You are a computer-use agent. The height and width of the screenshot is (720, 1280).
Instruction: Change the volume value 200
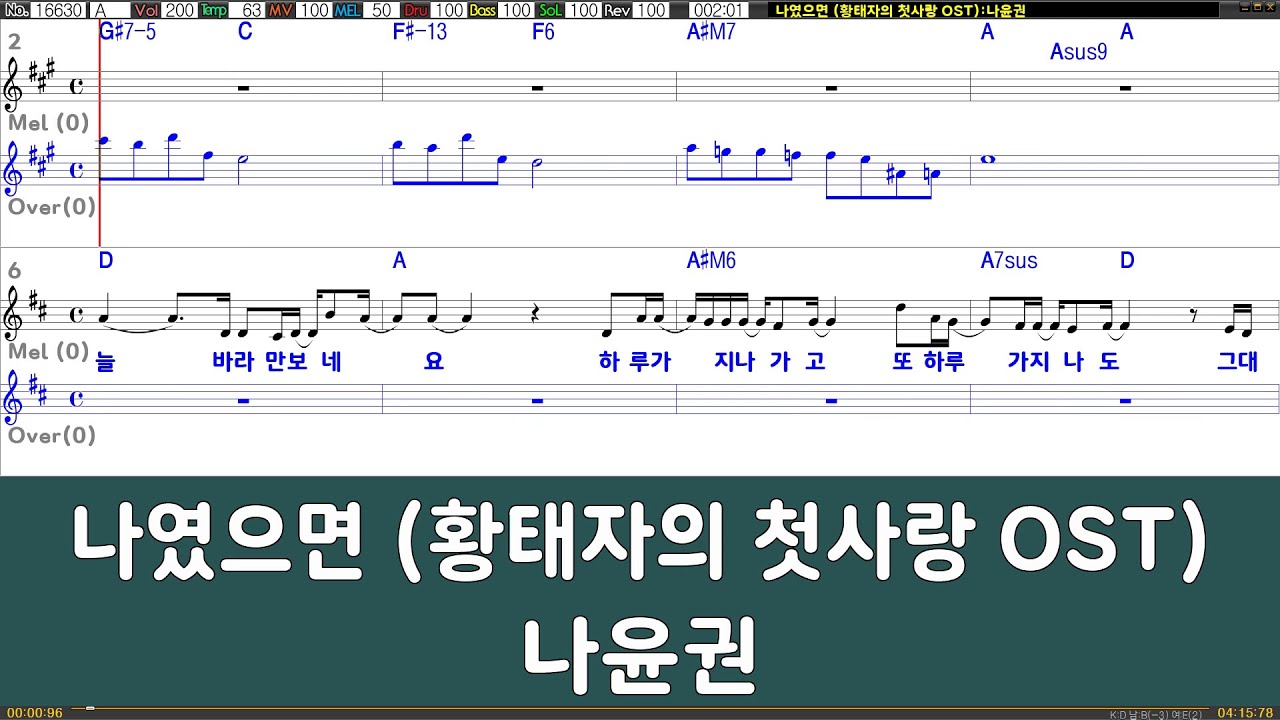point(180,10)
